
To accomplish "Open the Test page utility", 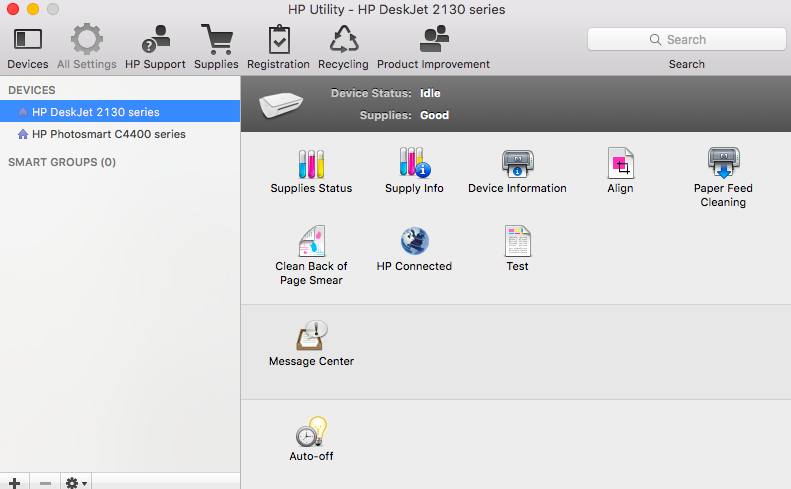I will [517, 243].
